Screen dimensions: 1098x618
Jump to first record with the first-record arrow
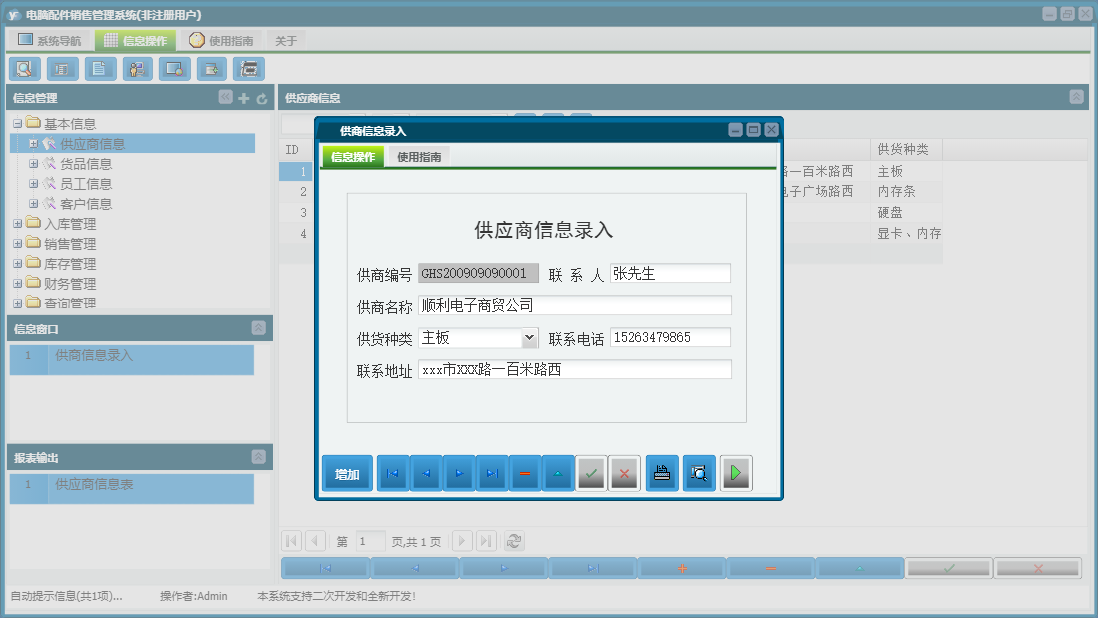(x=392, y=472)
